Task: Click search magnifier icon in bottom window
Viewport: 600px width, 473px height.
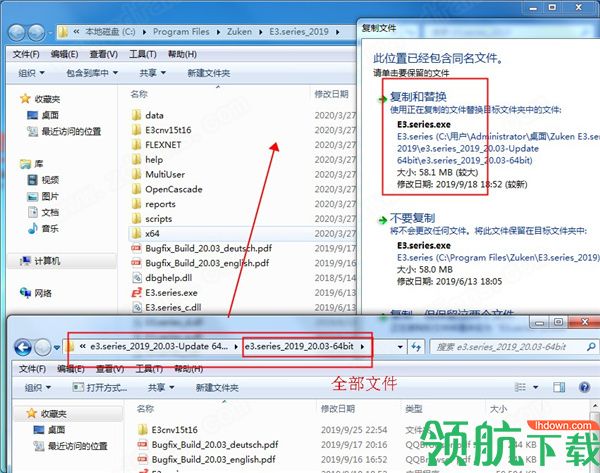Action: (591, 347)
